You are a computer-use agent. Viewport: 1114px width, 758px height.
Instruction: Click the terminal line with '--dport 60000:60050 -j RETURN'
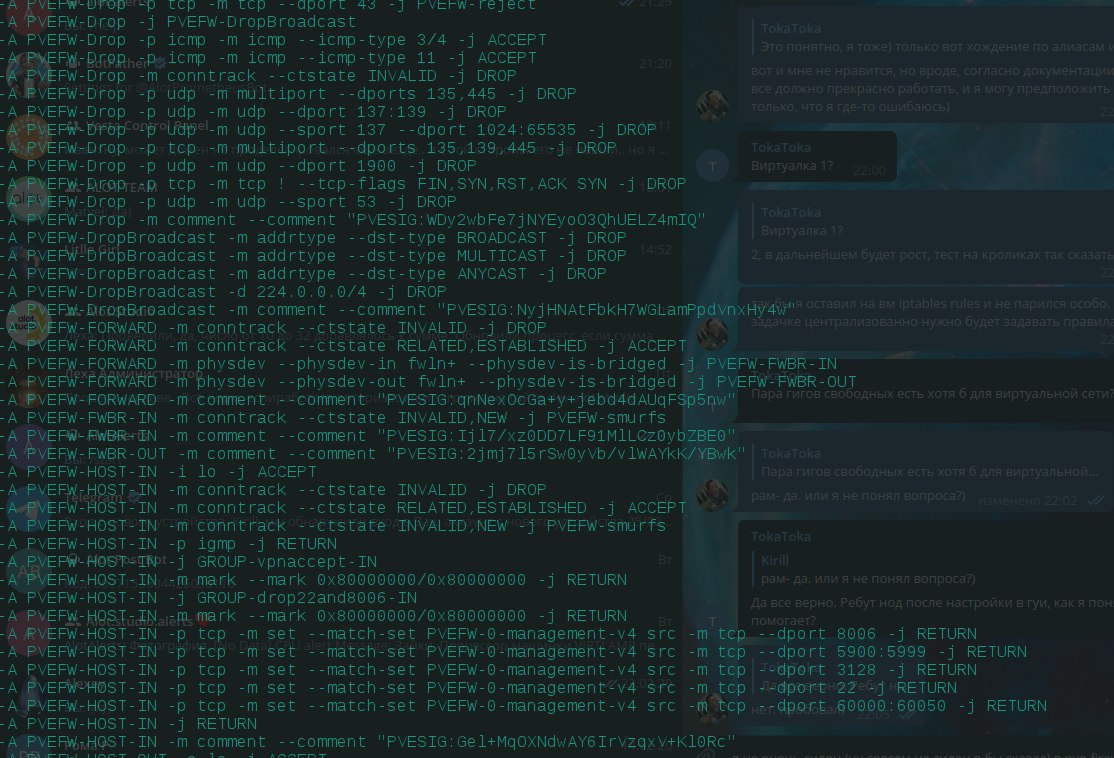pyautogui.click(x=523, y=706)
